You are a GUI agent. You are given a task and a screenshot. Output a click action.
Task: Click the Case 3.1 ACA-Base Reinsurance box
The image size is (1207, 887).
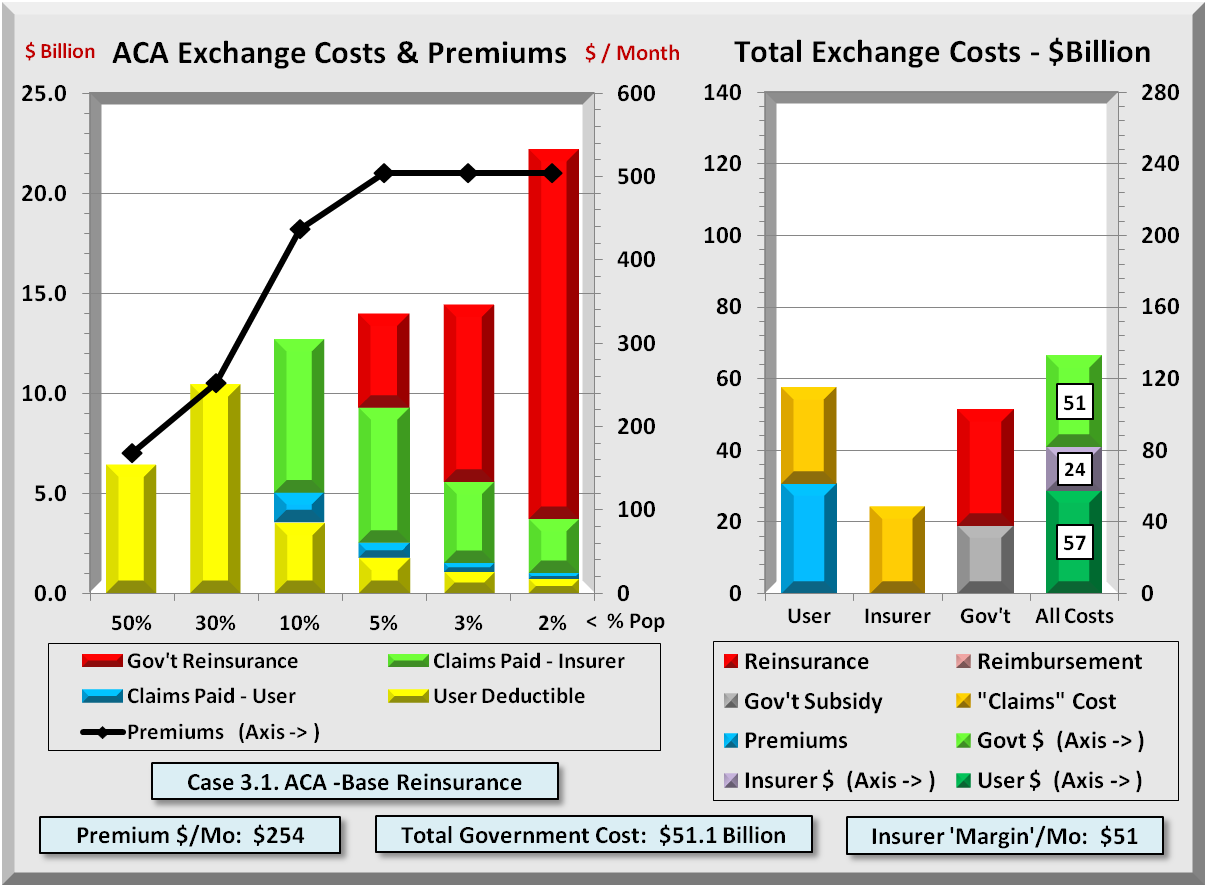coord(354,782)
